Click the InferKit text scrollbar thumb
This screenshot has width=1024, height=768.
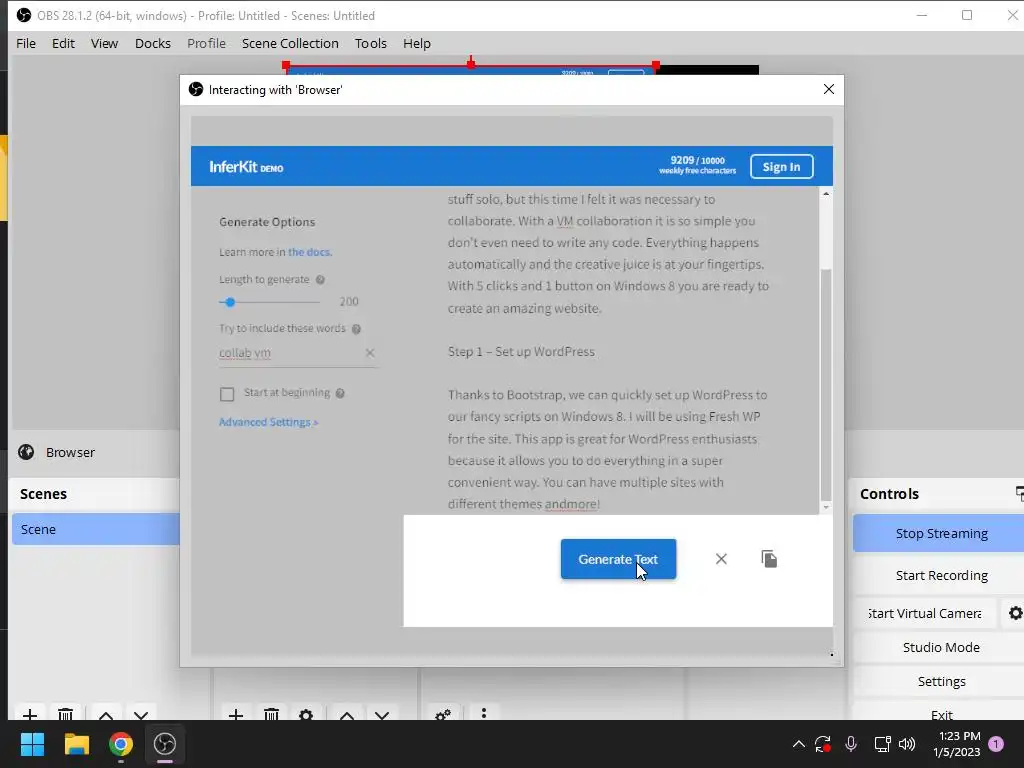[x=825, y=385]
